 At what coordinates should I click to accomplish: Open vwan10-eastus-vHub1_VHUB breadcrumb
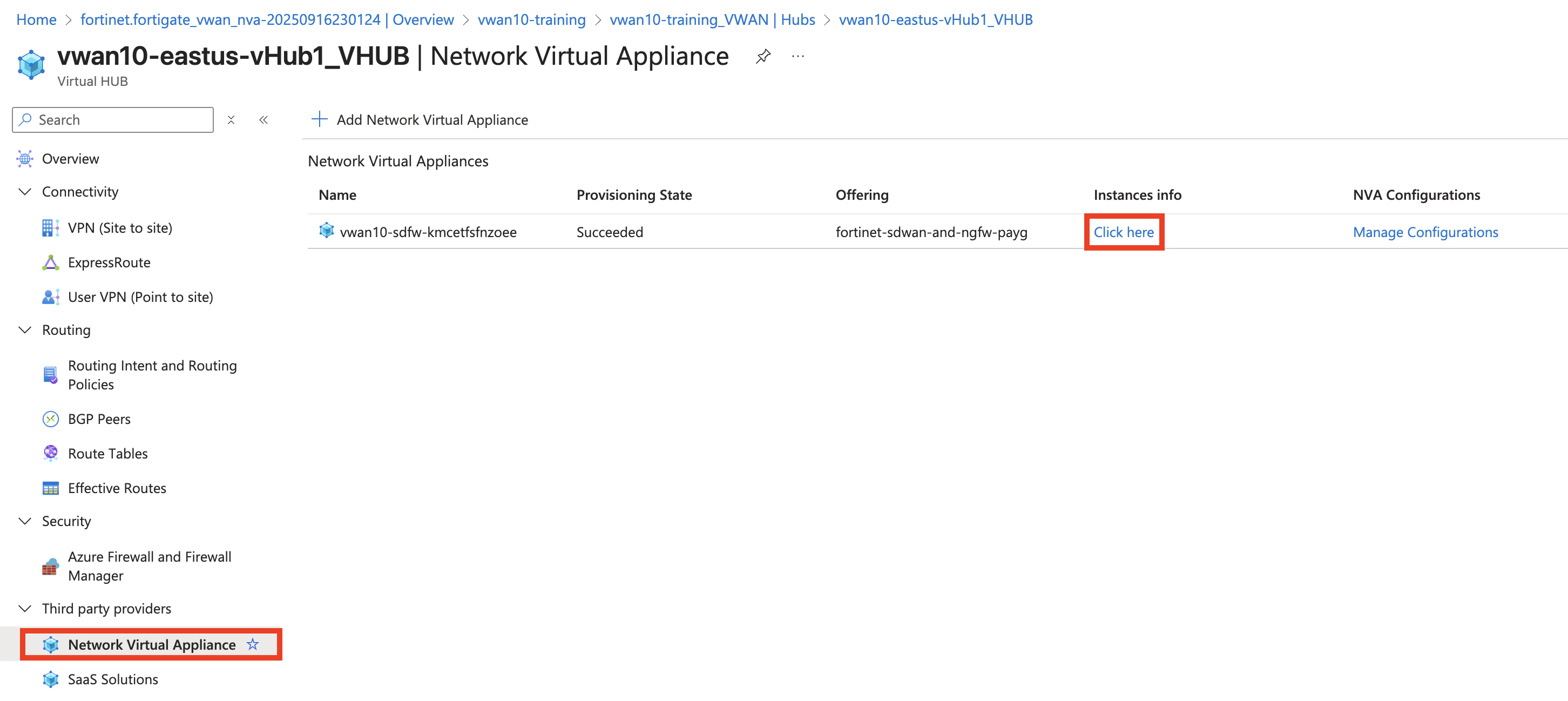coord(936,19)
